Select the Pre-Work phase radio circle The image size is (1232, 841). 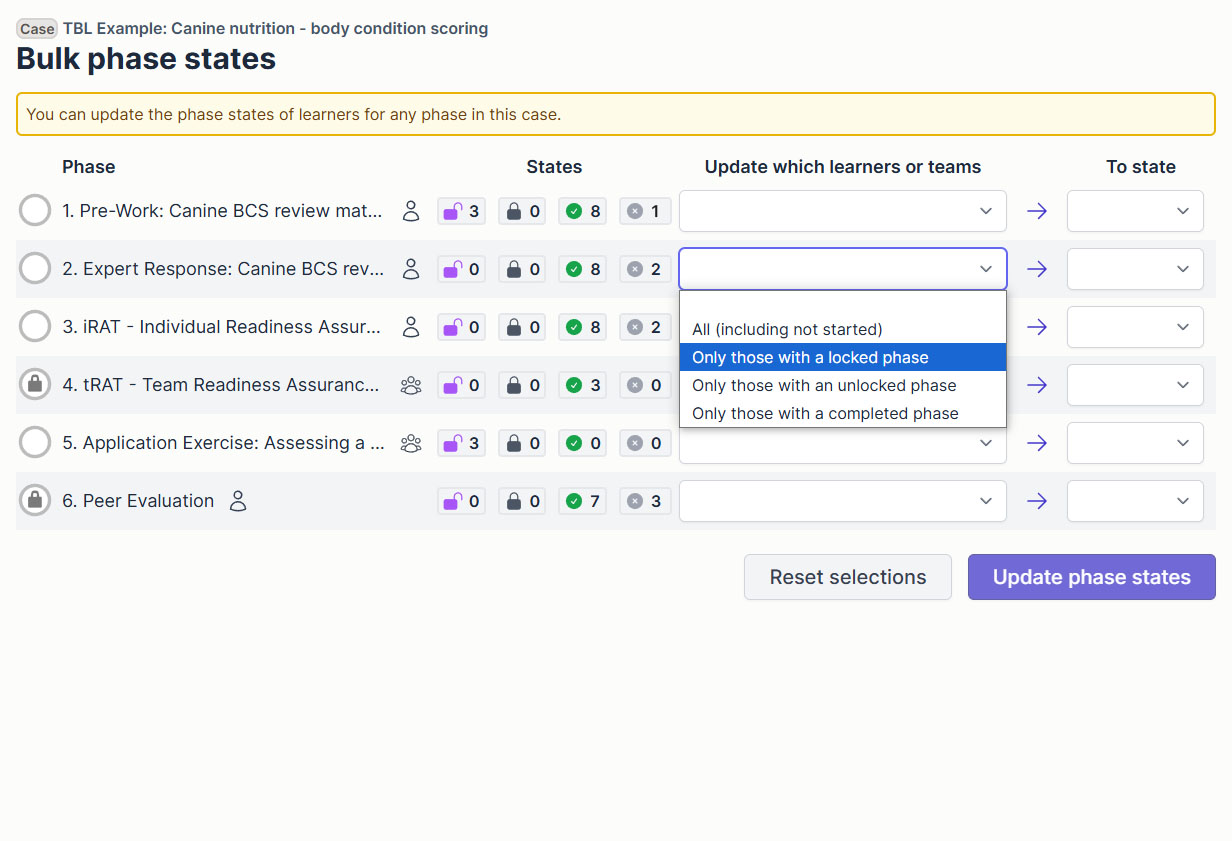pos(35,211)
